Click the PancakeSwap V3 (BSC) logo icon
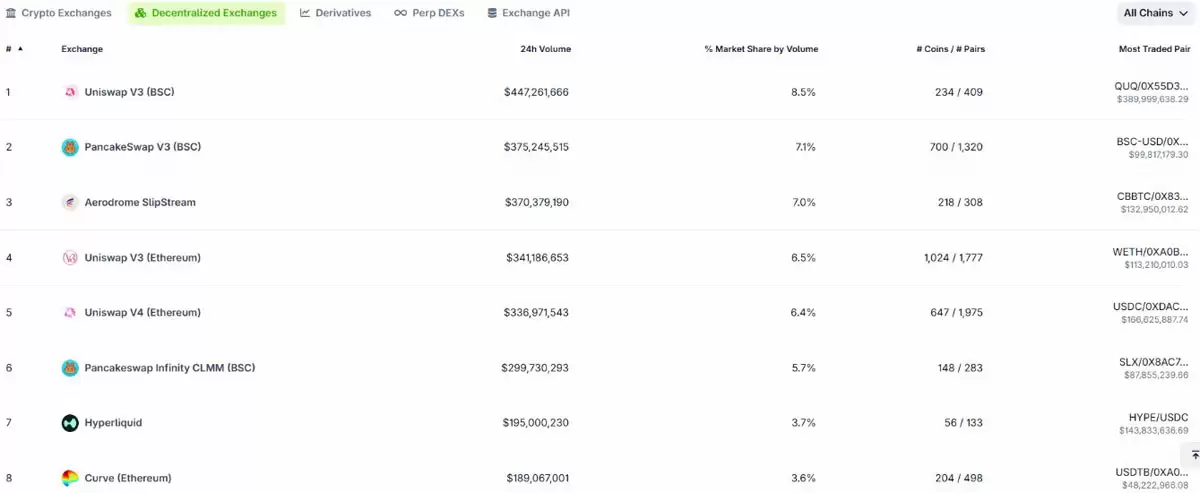This screenshot has width=1200, height=493. click(x=70, y=147)
